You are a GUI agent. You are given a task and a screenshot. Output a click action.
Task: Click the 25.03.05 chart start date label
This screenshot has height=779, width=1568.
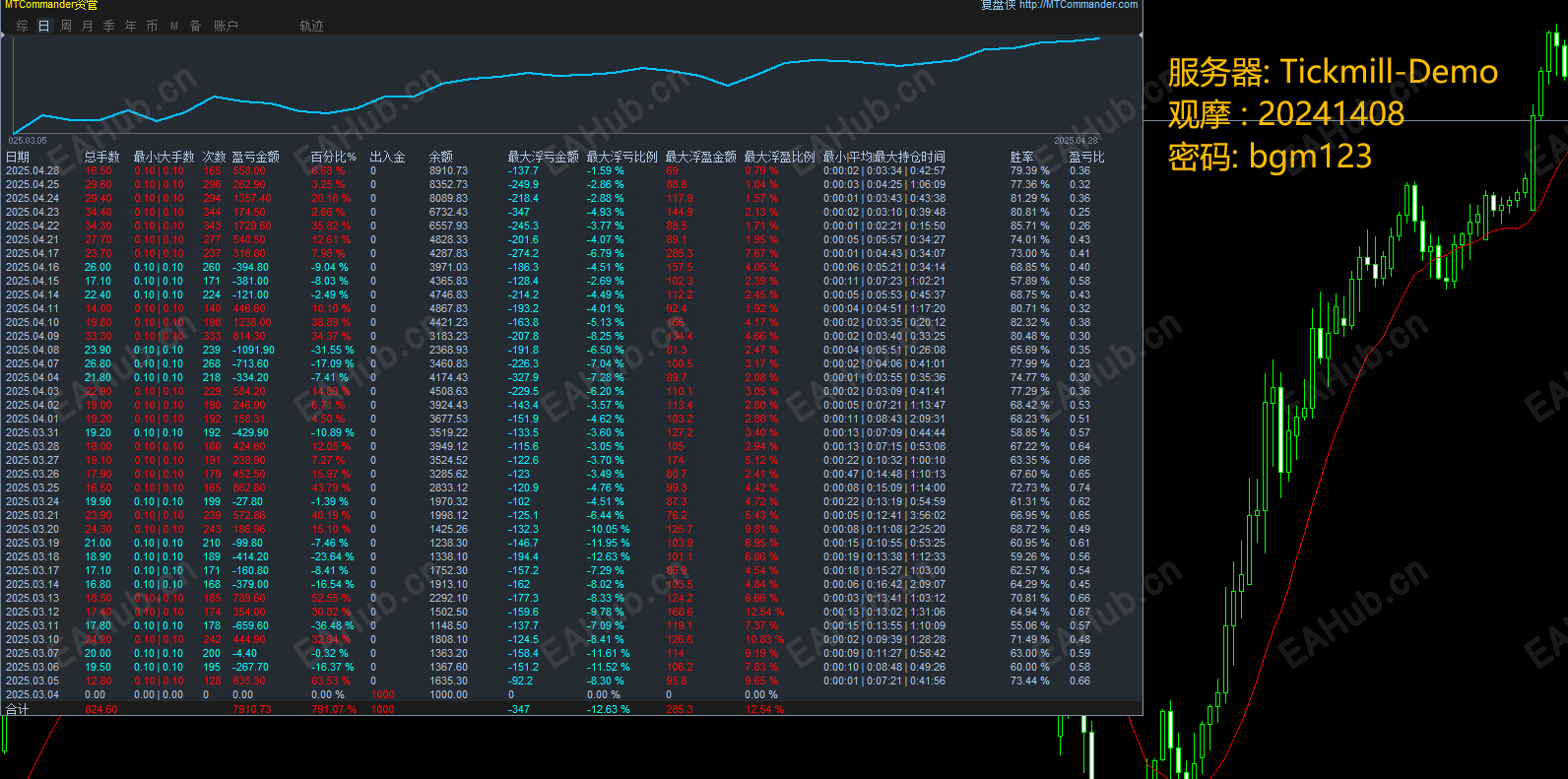pyautogui.click(x=28, y=141)
